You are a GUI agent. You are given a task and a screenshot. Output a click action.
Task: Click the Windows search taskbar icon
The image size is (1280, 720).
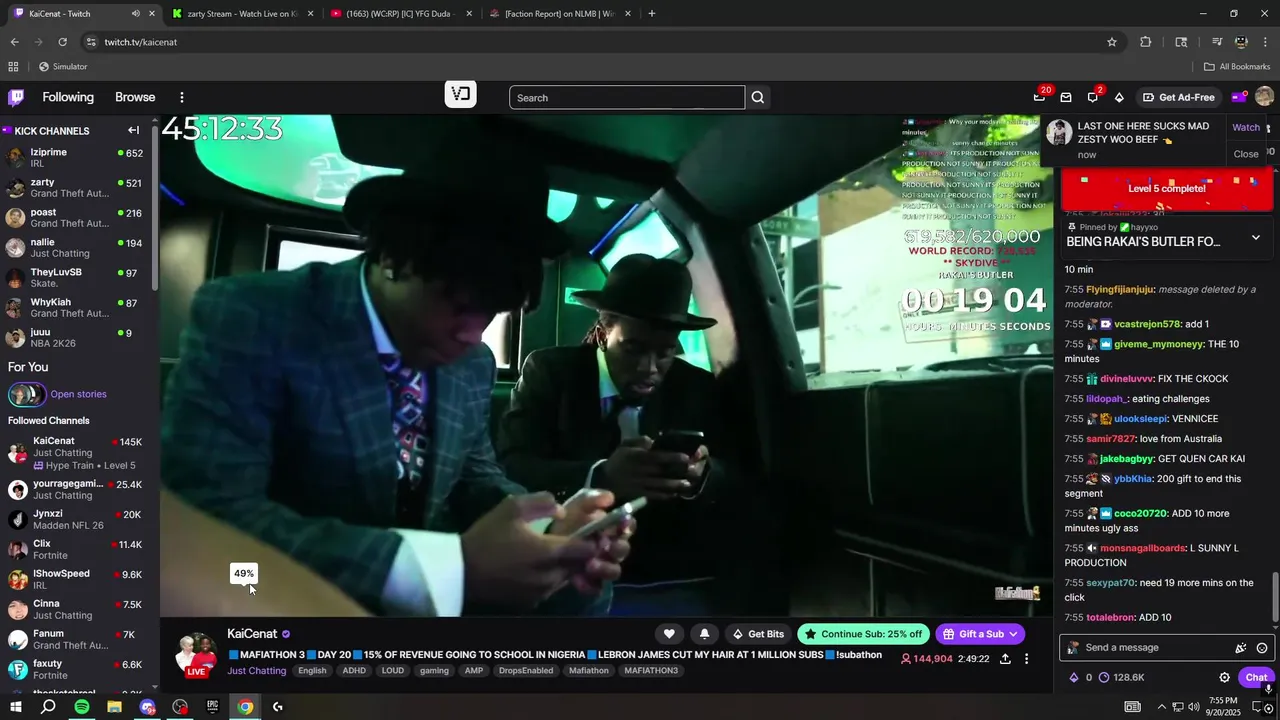point(48,707)
